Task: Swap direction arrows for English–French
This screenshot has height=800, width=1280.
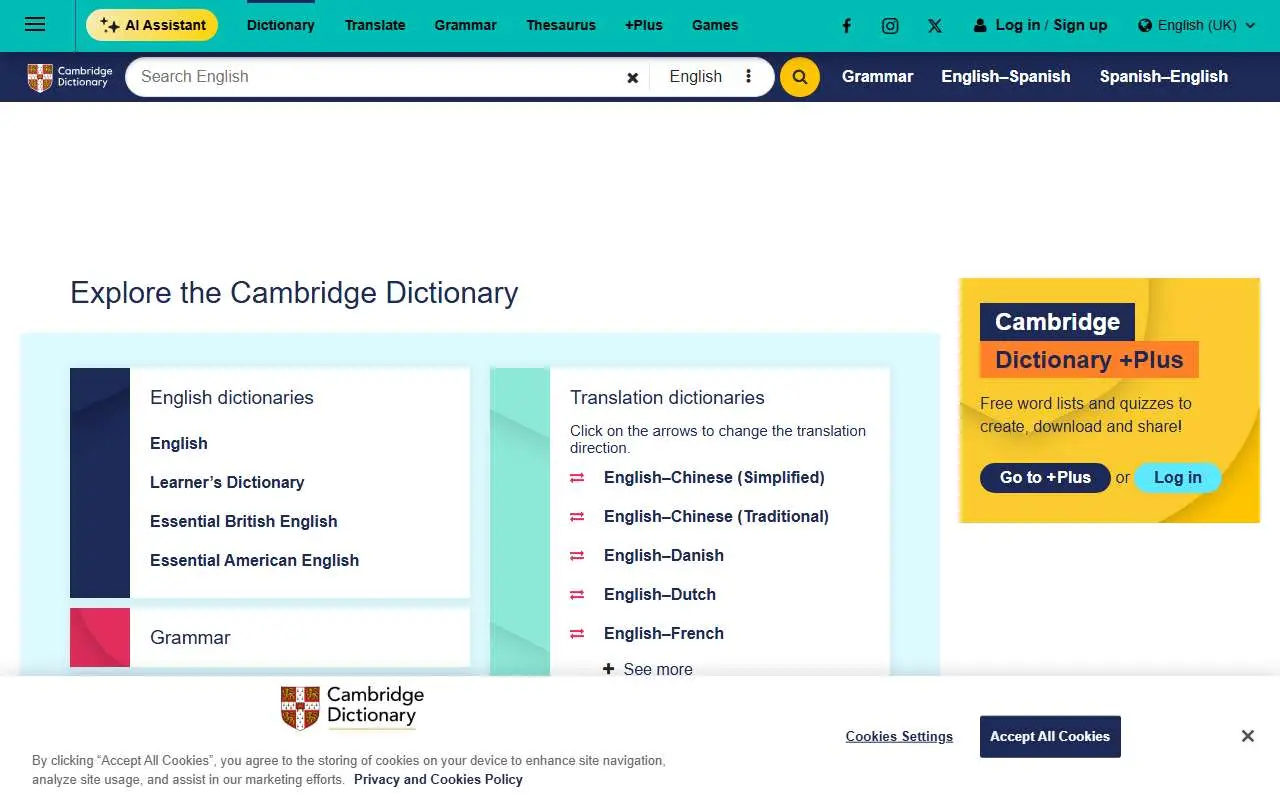Action: (577, 634)
